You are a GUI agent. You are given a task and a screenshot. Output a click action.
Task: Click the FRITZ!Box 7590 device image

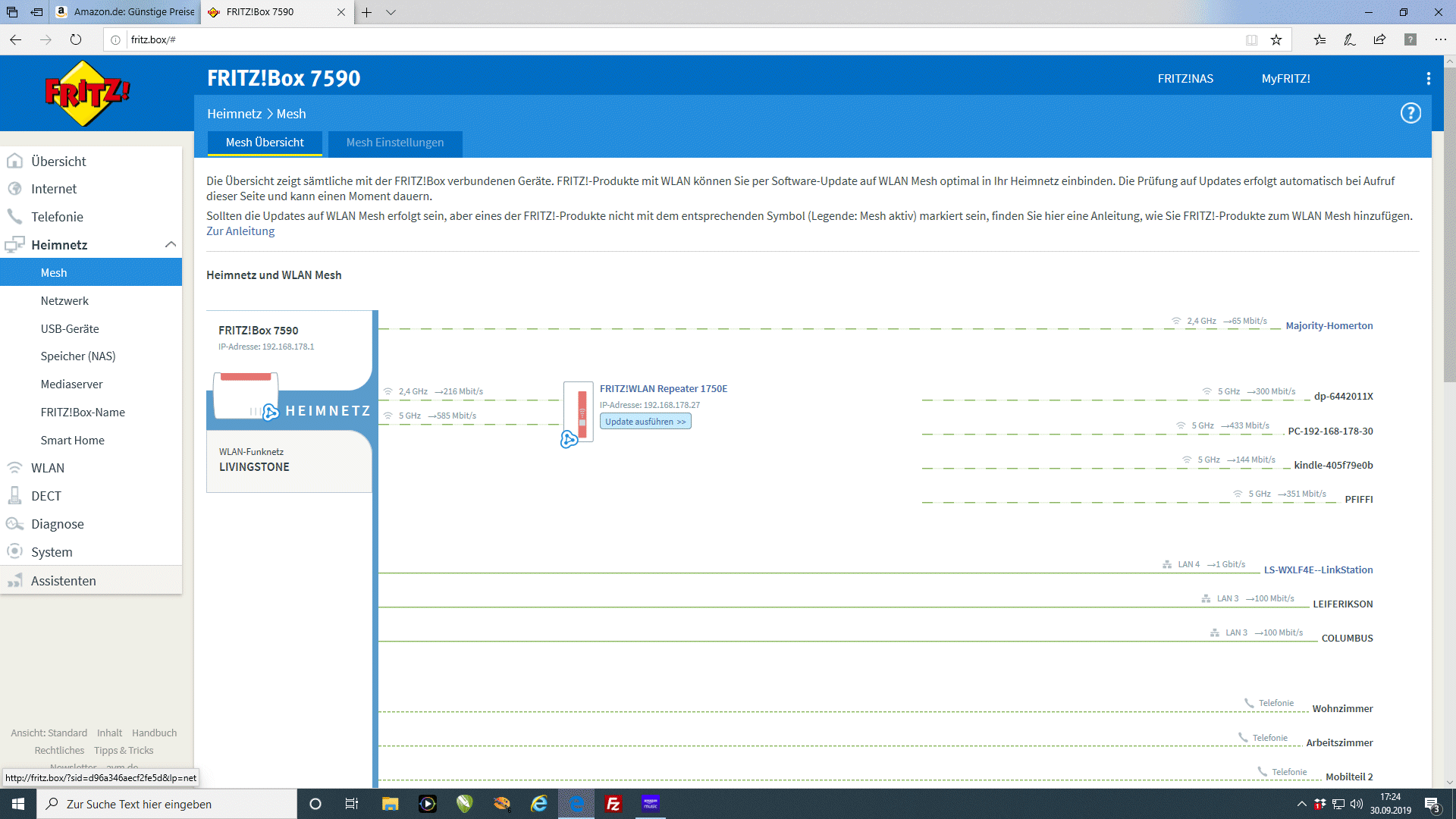[x=246, y=395]
